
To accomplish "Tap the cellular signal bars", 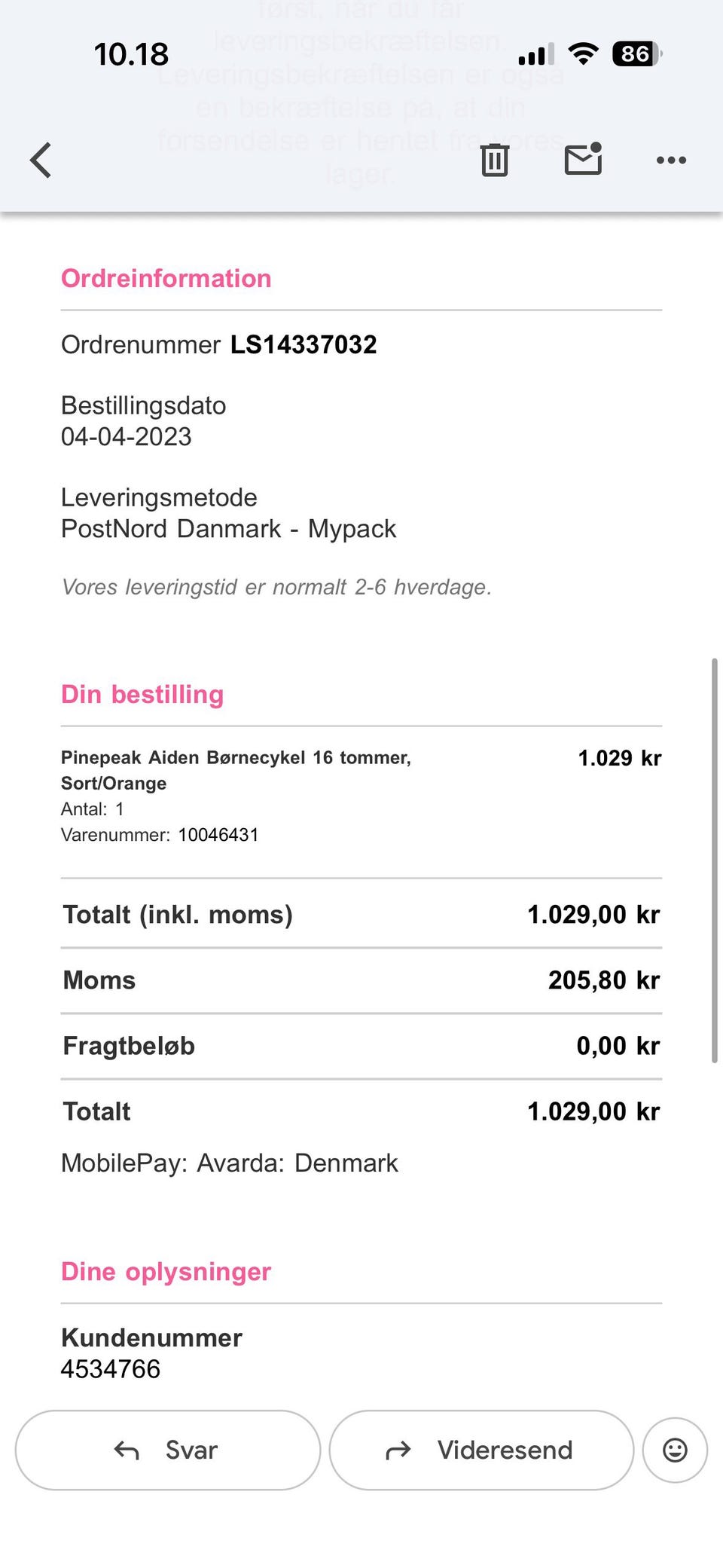I will pyautogui.click(x=536, y=55).
